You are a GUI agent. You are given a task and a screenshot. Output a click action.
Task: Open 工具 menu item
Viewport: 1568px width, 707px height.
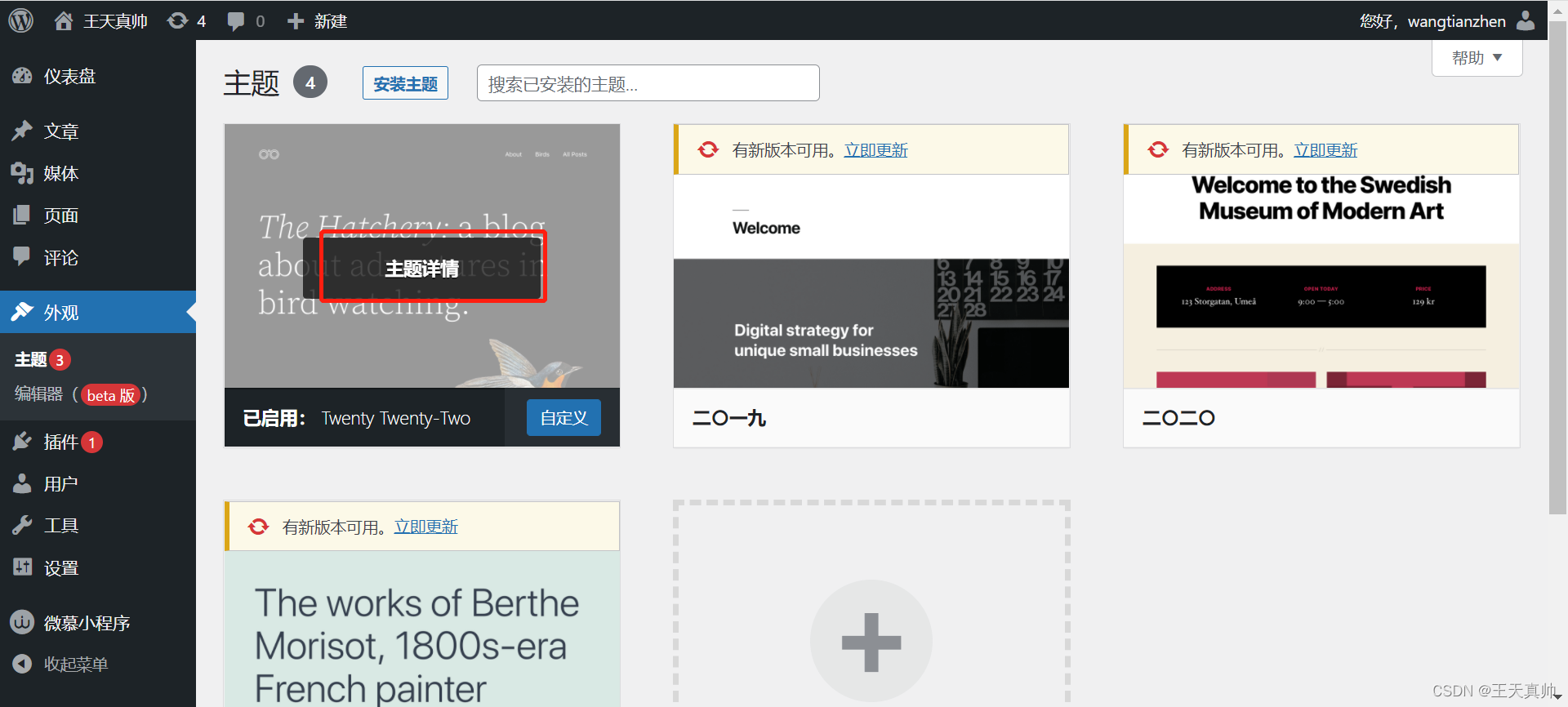[98, 525]
